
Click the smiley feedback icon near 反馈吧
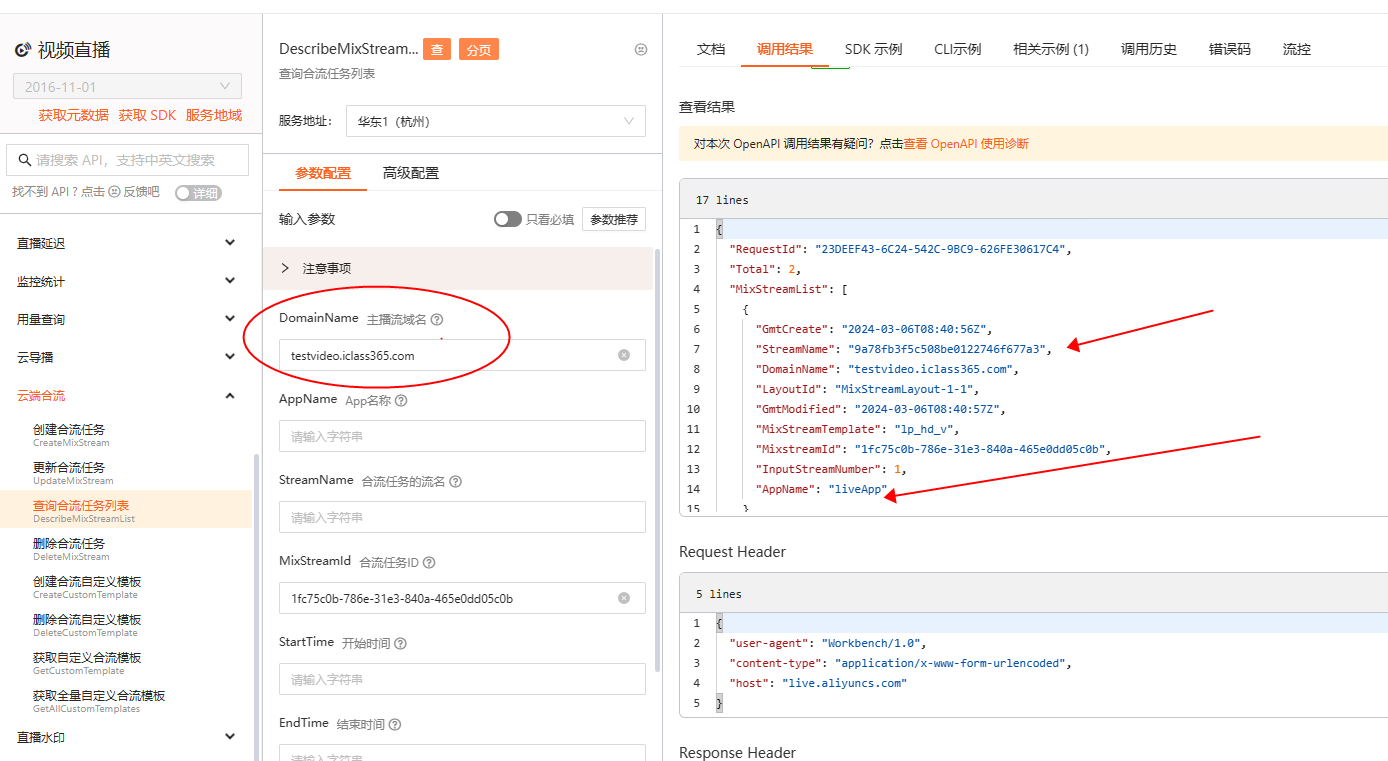[x=114, y=192]
